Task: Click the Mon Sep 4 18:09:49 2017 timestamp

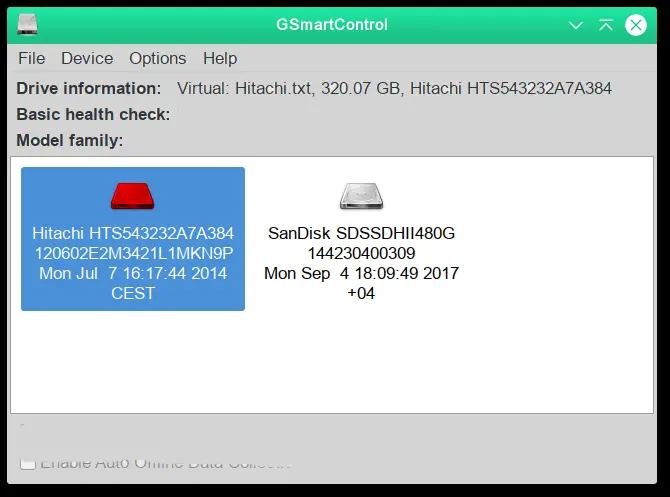Action: 361,273
